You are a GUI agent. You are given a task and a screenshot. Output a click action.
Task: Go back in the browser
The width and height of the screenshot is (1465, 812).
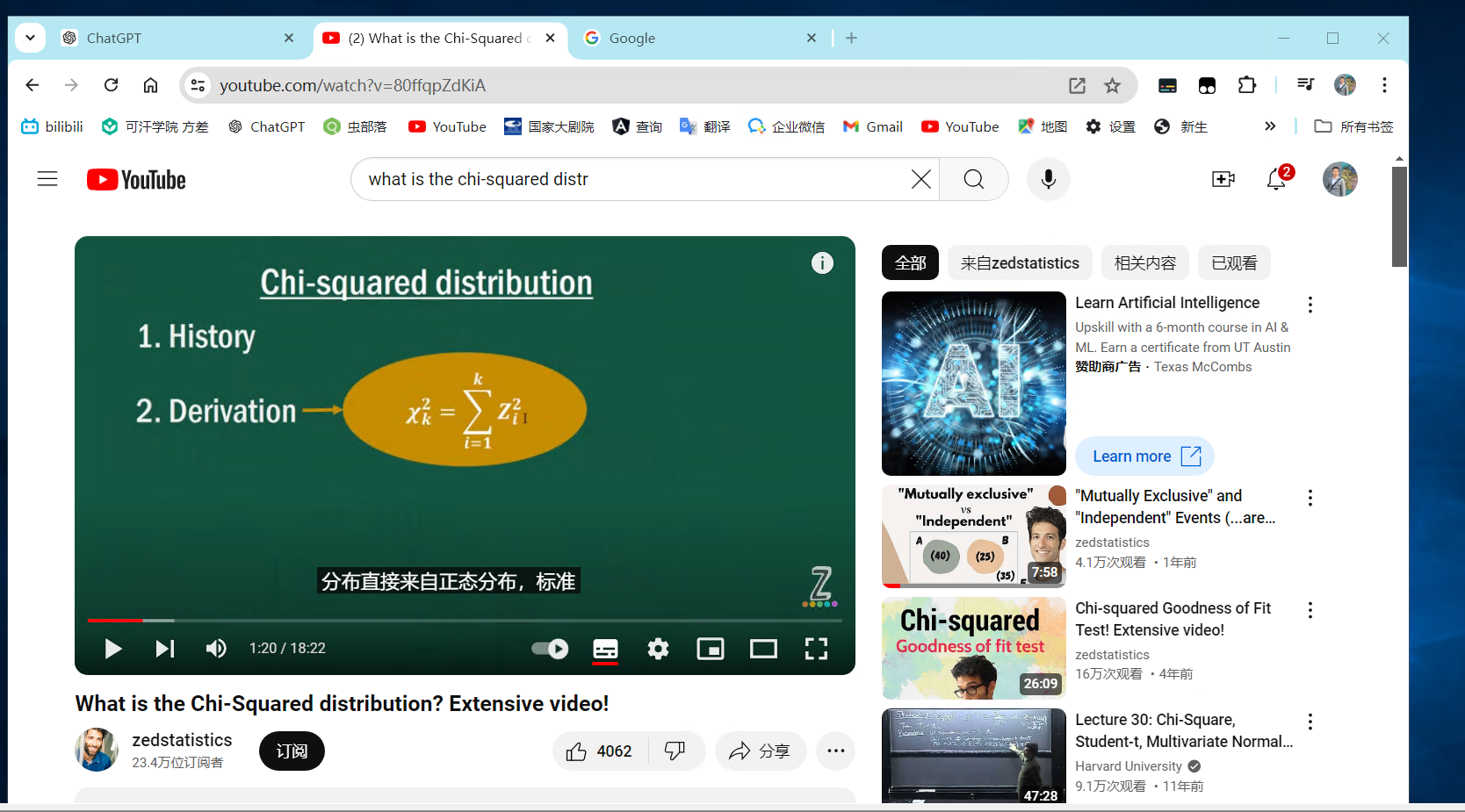click(32, 85)
